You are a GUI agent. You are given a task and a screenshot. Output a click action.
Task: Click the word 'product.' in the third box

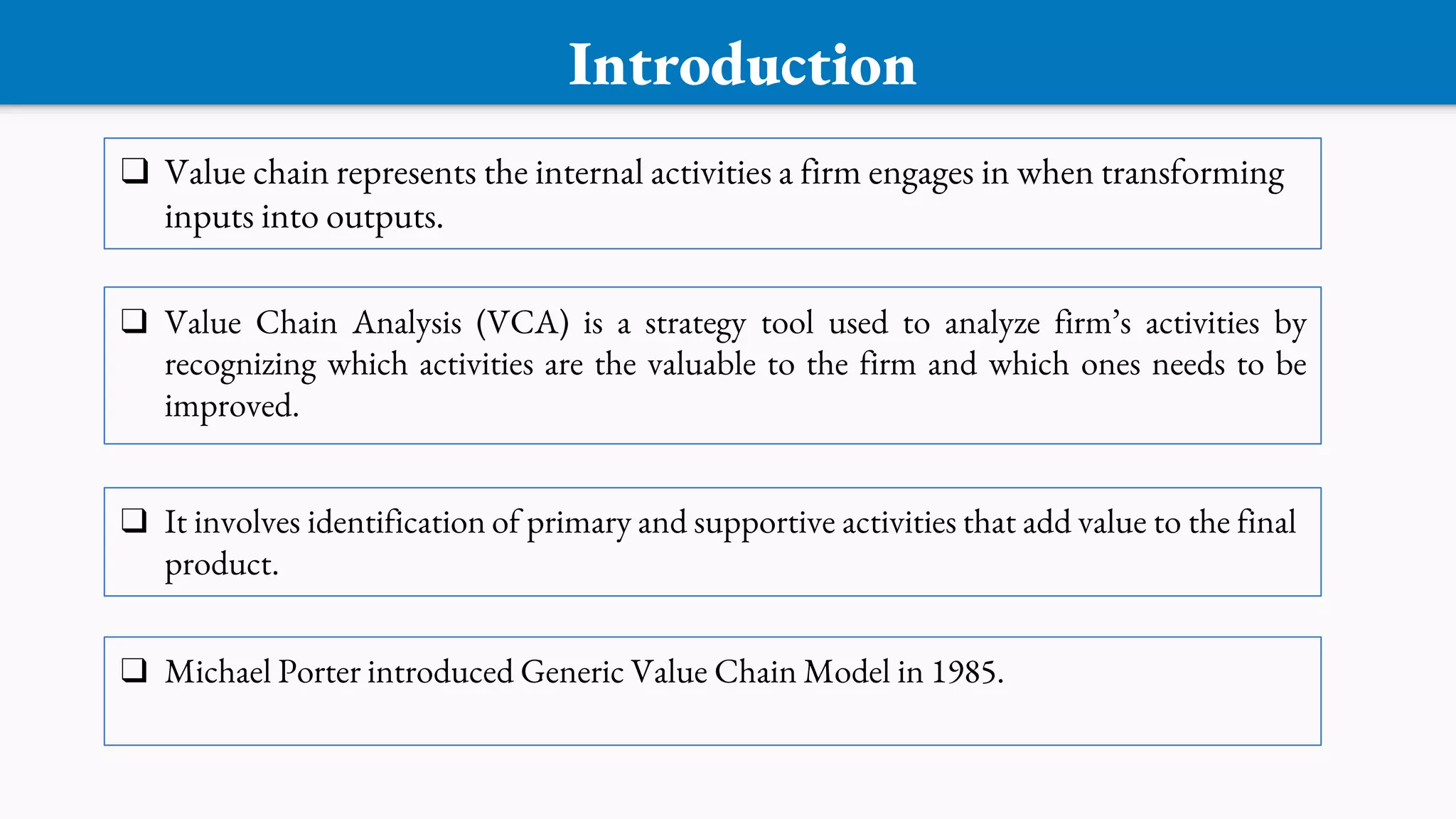(x=222, y=565)
